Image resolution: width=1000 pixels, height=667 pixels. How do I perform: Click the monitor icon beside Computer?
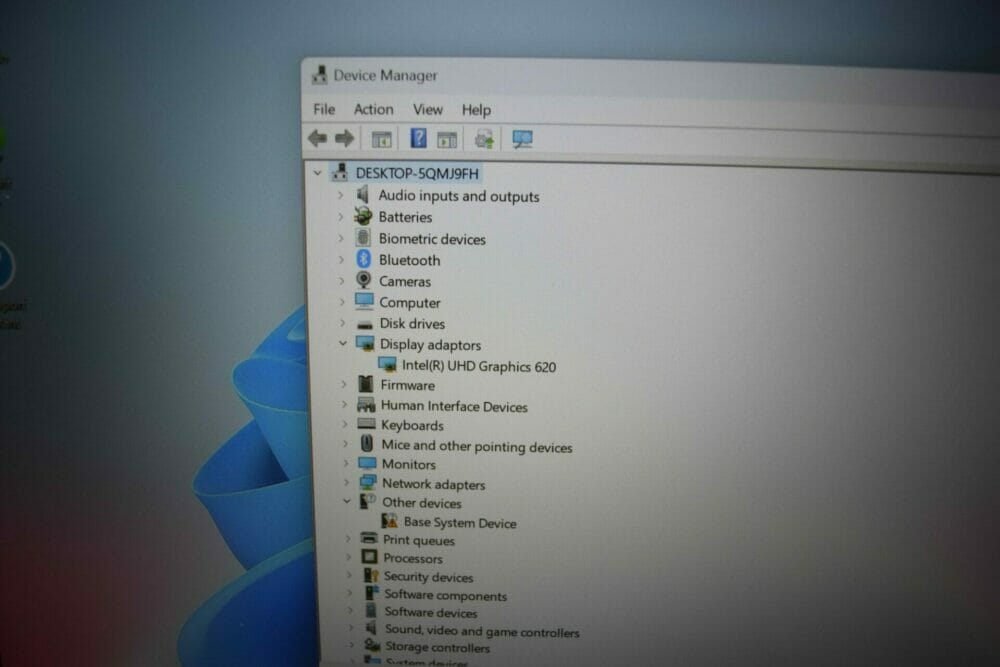tap(365, 301)
